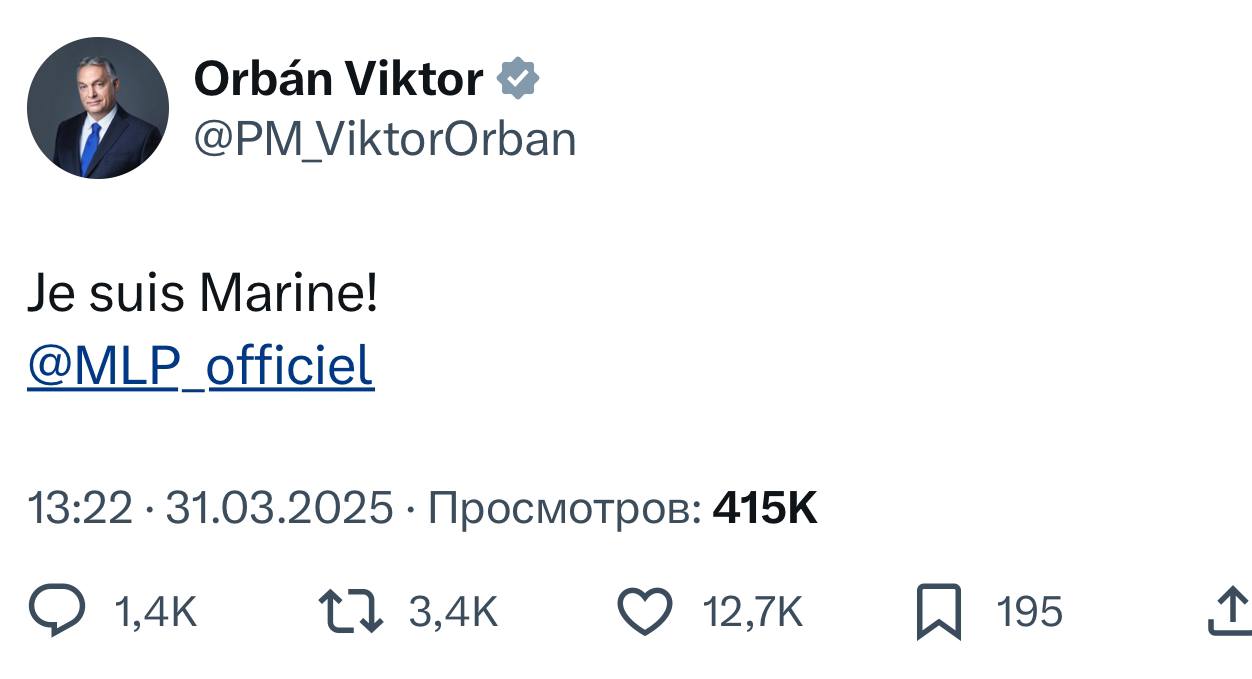This screenshot has width=1252, height=679.
Task: Click the 1,4K replies count
Action: click(x=156, y=611)
